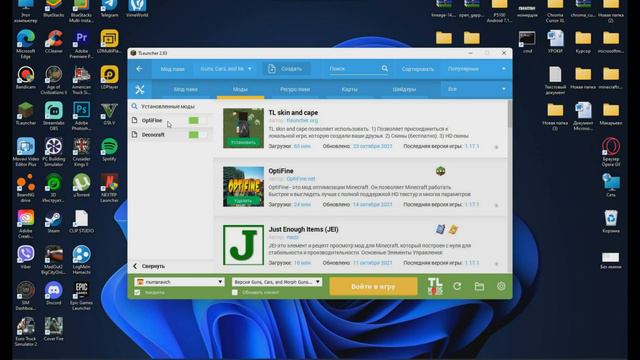
Task: Click the search magnifier in top bar
Action: tap(384, 69)
